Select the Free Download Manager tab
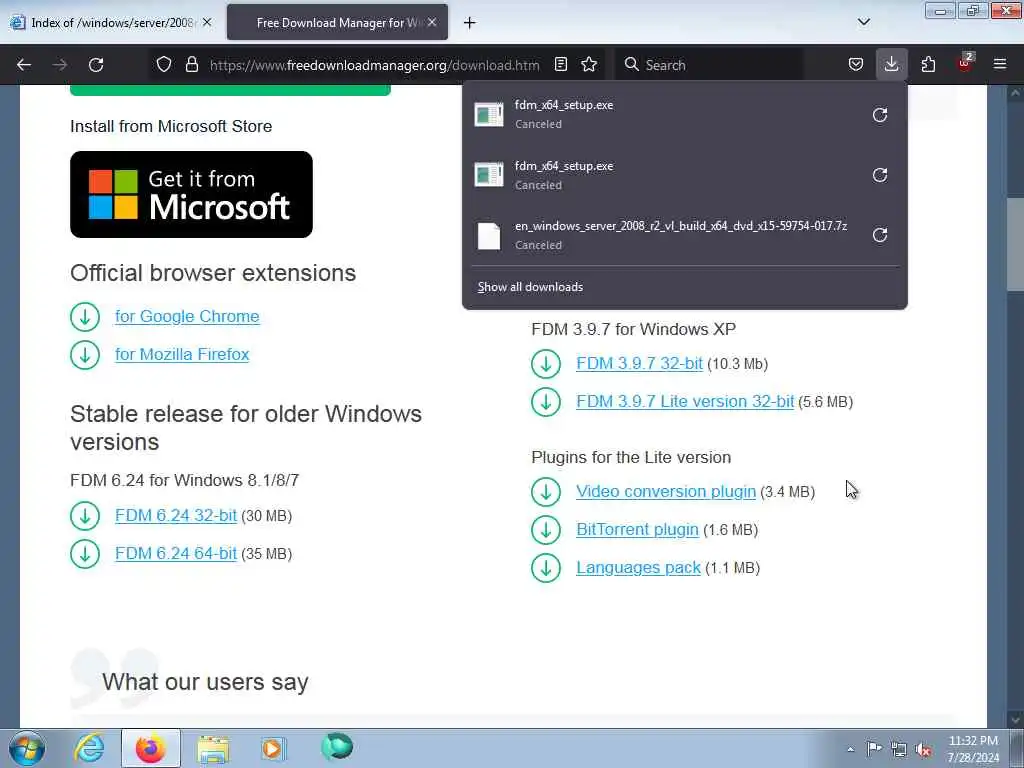 pyautogui.click(x=338, y=23)
